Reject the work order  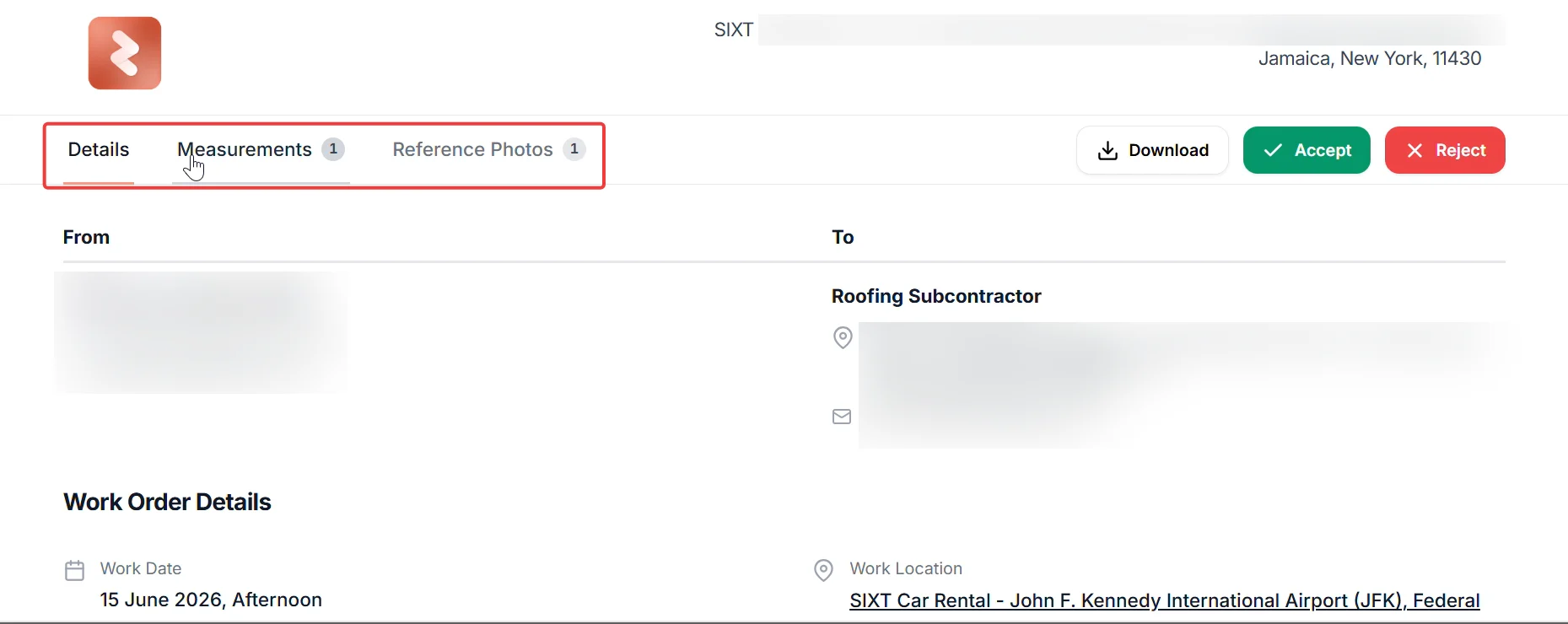(x=1445, y=150)
